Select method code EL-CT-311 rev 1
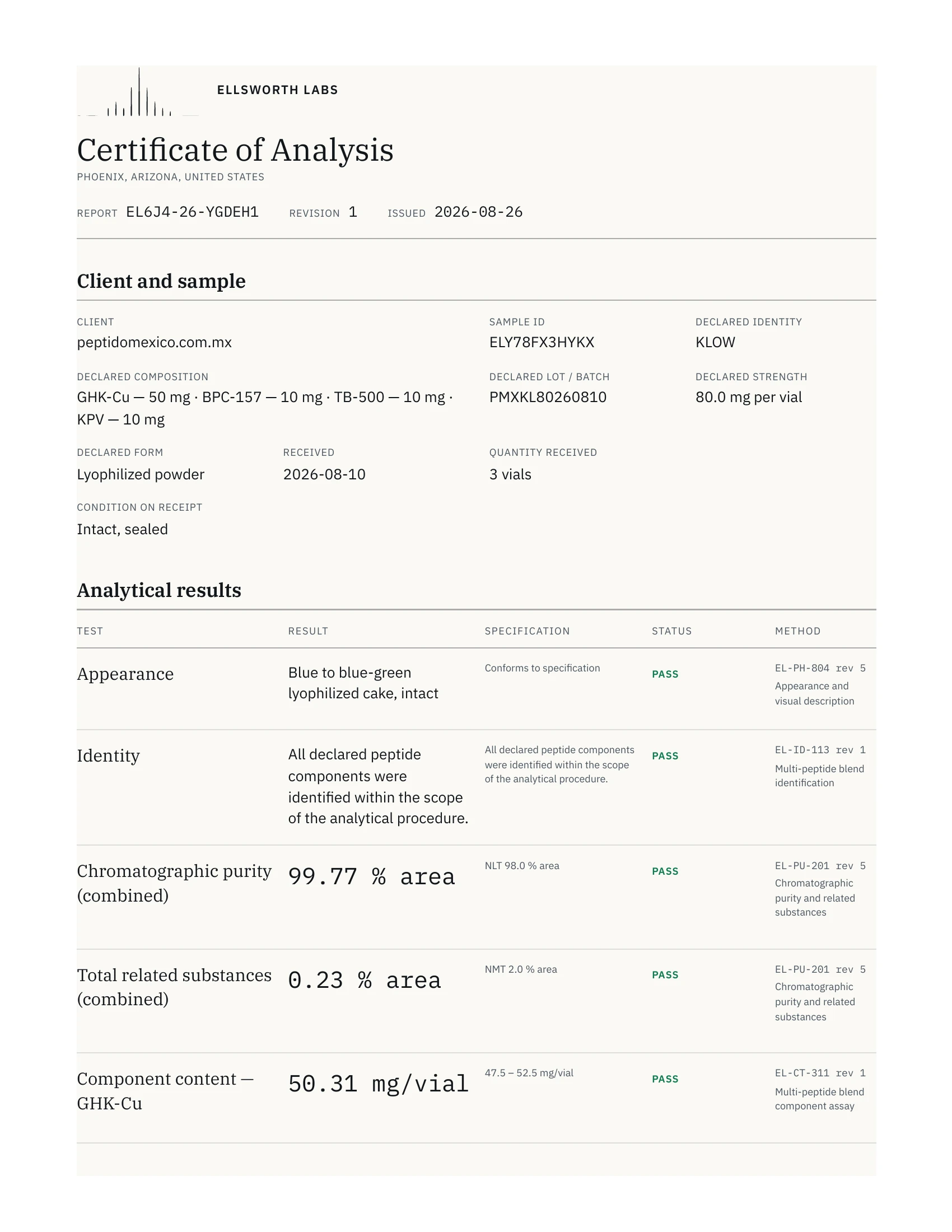This screenshot has width=952, height=1232. coord(820,1073)
